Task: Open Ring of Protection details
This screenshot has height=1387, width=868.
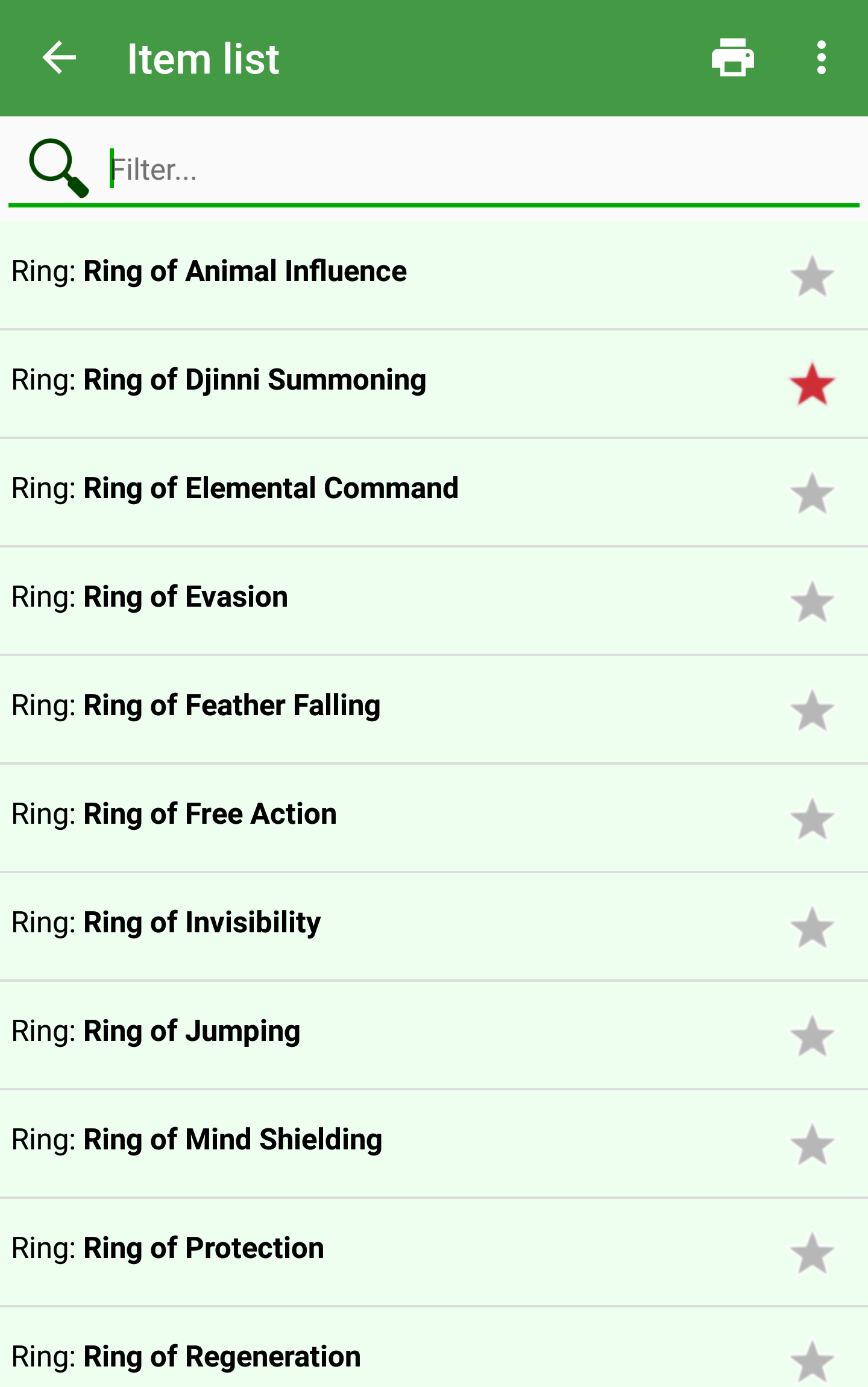Action: tap(204, 1248)
